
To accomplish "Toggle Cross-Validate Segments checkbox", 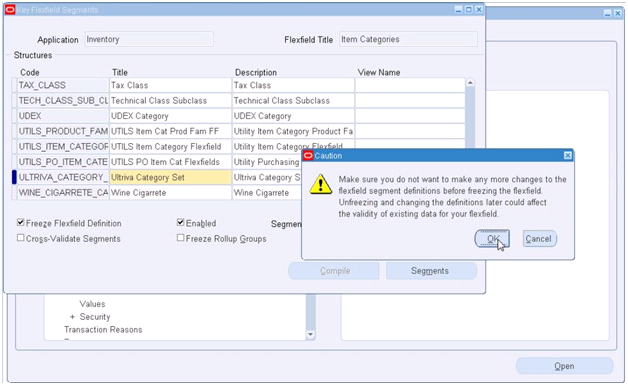I will coord(20,238).
